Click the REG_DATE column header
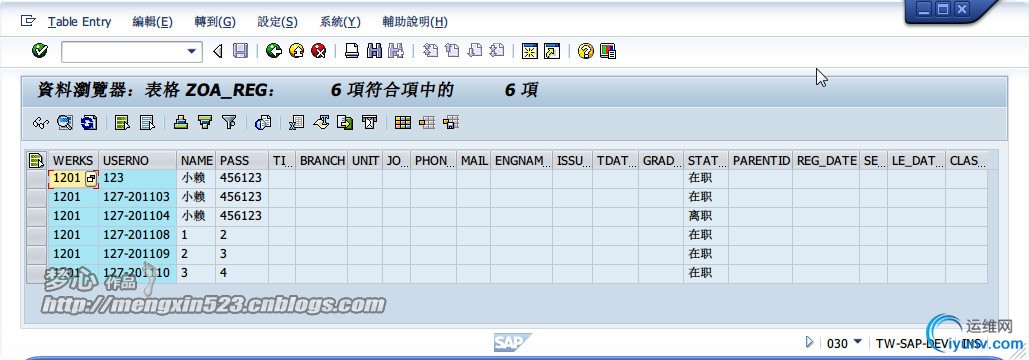The height and width of the screenshot is (360, 1029). click(826, 161)
